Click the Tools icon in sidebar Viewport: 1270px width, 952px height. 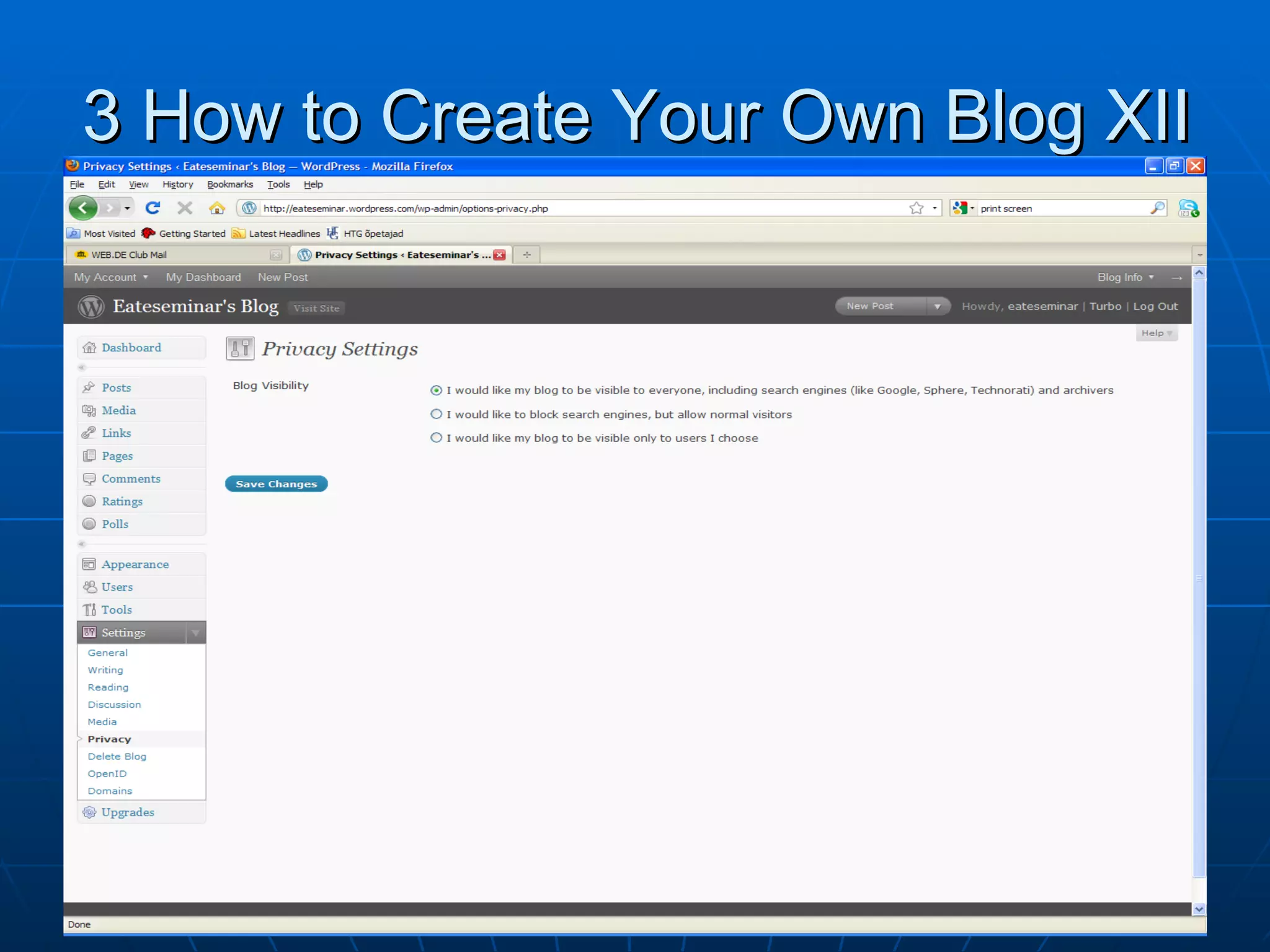click(89, 609)
